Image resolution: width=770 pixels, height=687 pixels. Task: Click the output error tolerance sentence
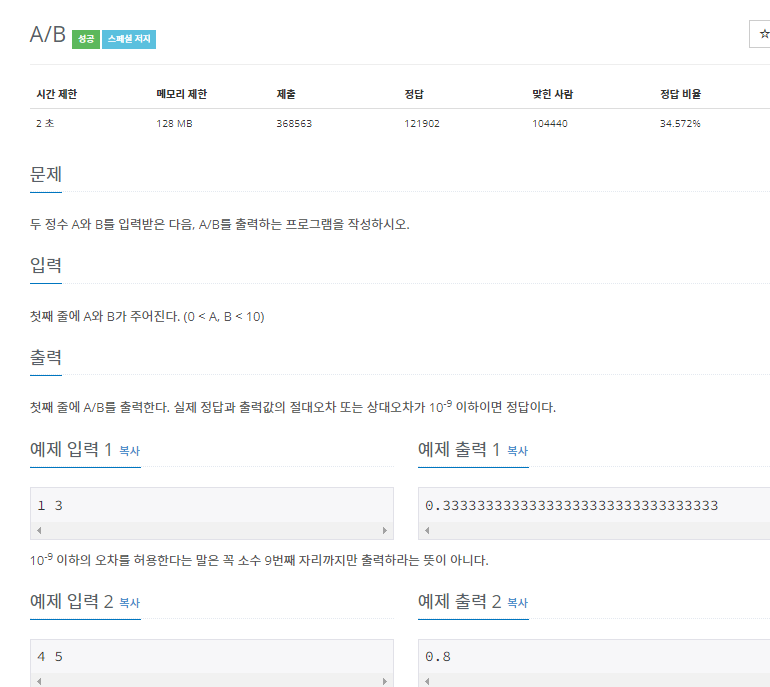(293, 407)
